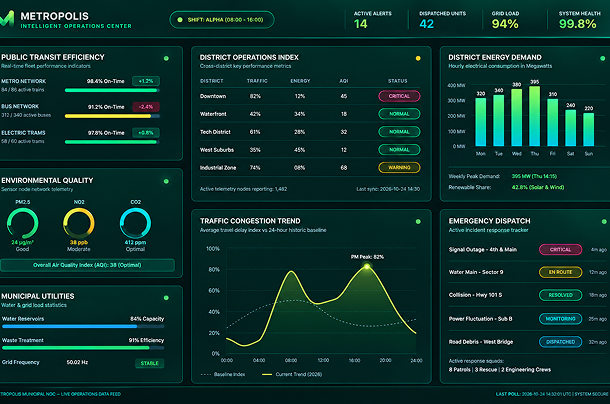Sort by District column header
Viewport: 610px width, 404px height.
(212, 81)
